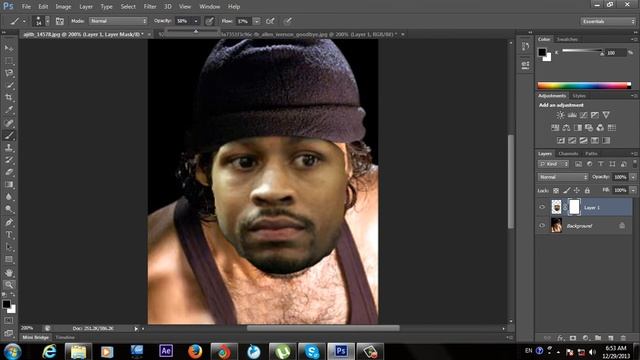Enable airbrush mode in options bar
Viewport: 640px width, 360px height.
pyautogui.click(x=270, y=21)
